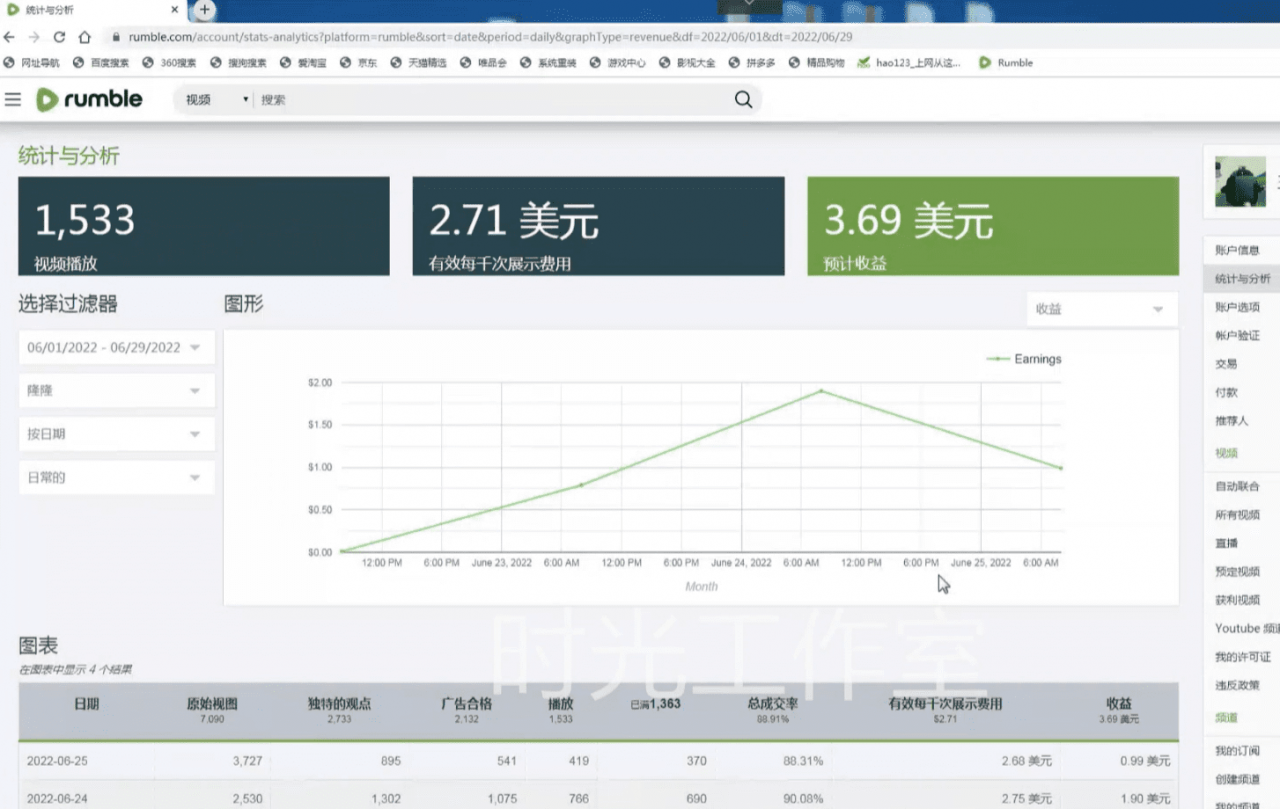Image resolution: width=1280 pixels, height=809 pixels.
Task: Click the Youtube 频道 sidebar link
Action: pyautogui.click(x=1244, y=628)
